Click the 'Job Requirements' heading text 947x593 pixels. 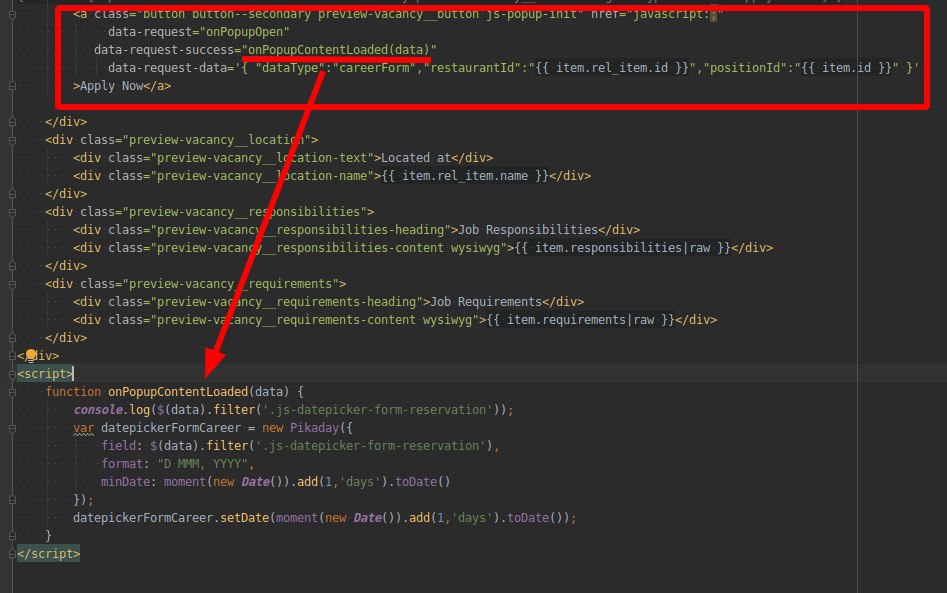click(x=486, y=302)
